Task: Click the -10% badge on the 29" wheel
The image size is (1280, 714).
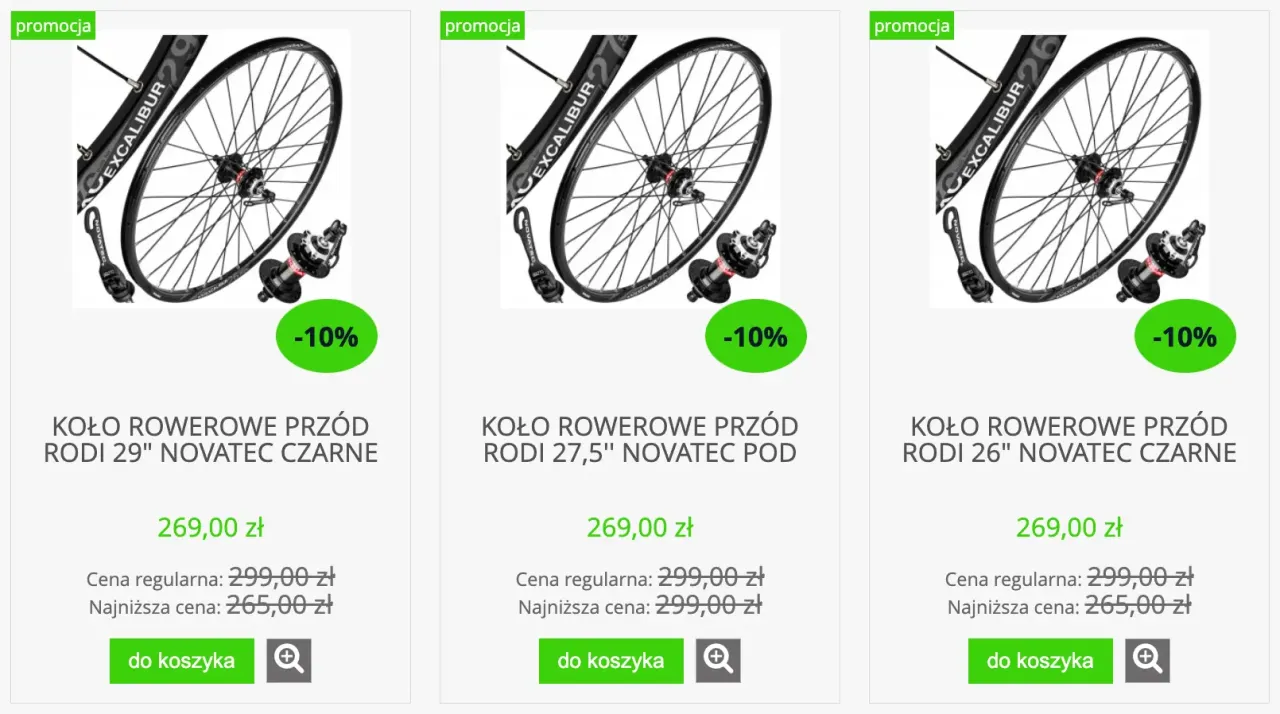Action: [326, 336]
